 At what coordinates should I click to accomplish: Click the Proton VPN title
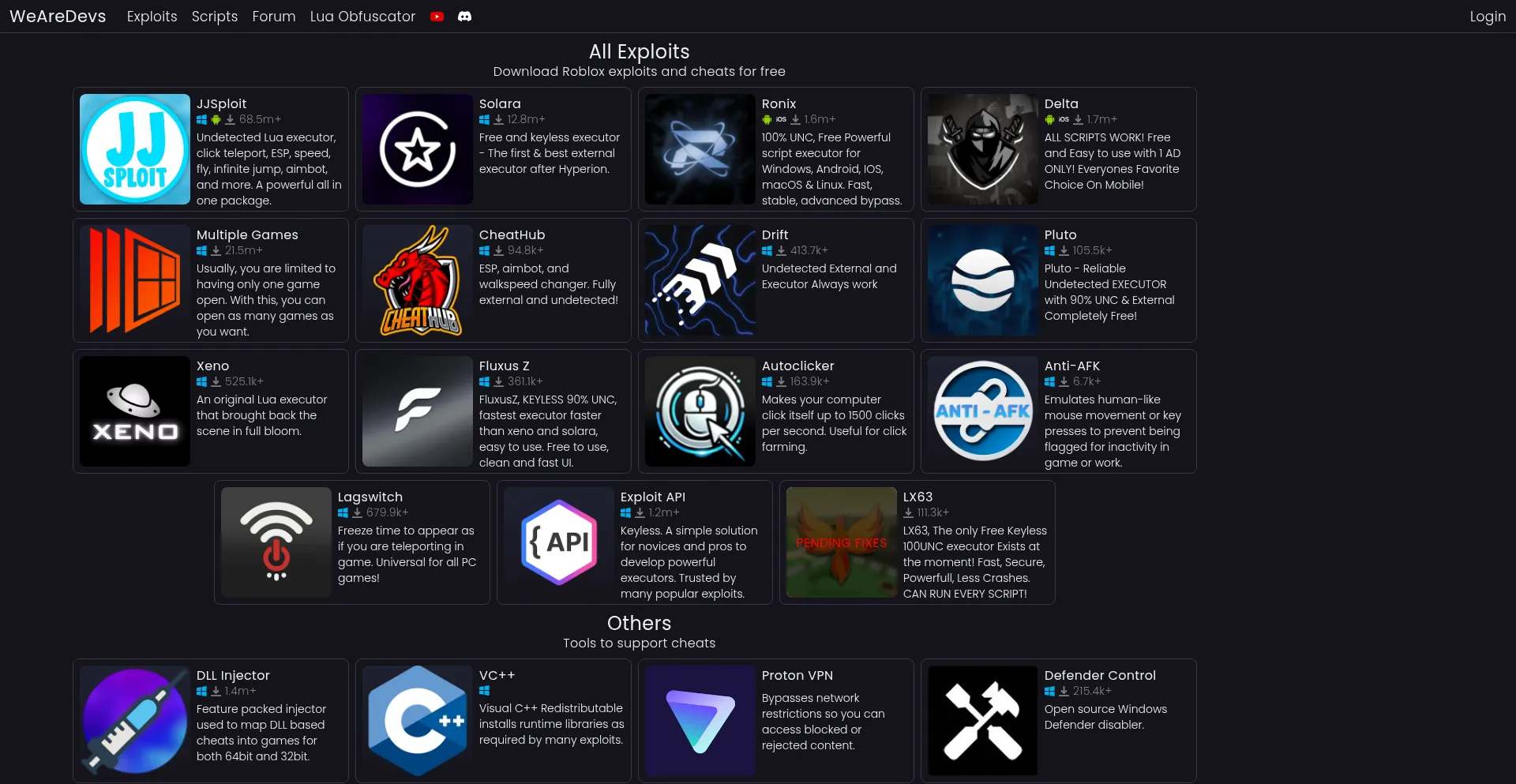[797, 675]
